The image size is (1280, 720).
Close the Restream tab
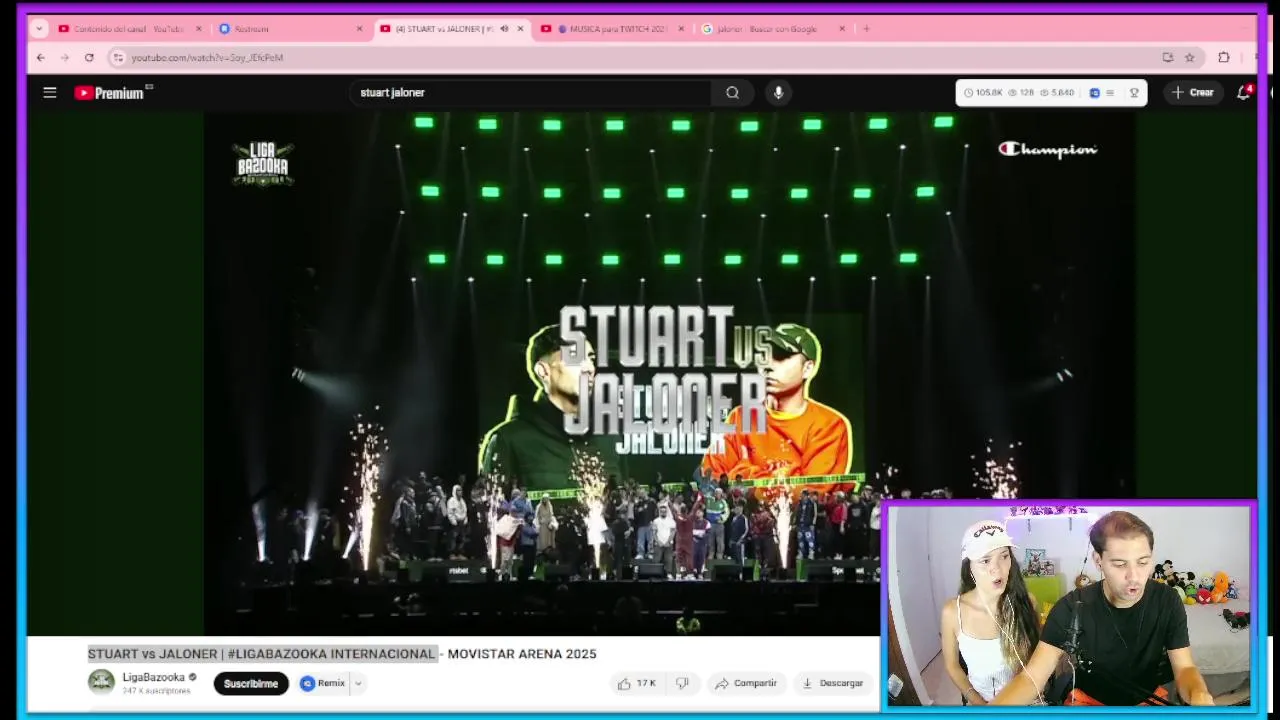[x=359, y=29]
